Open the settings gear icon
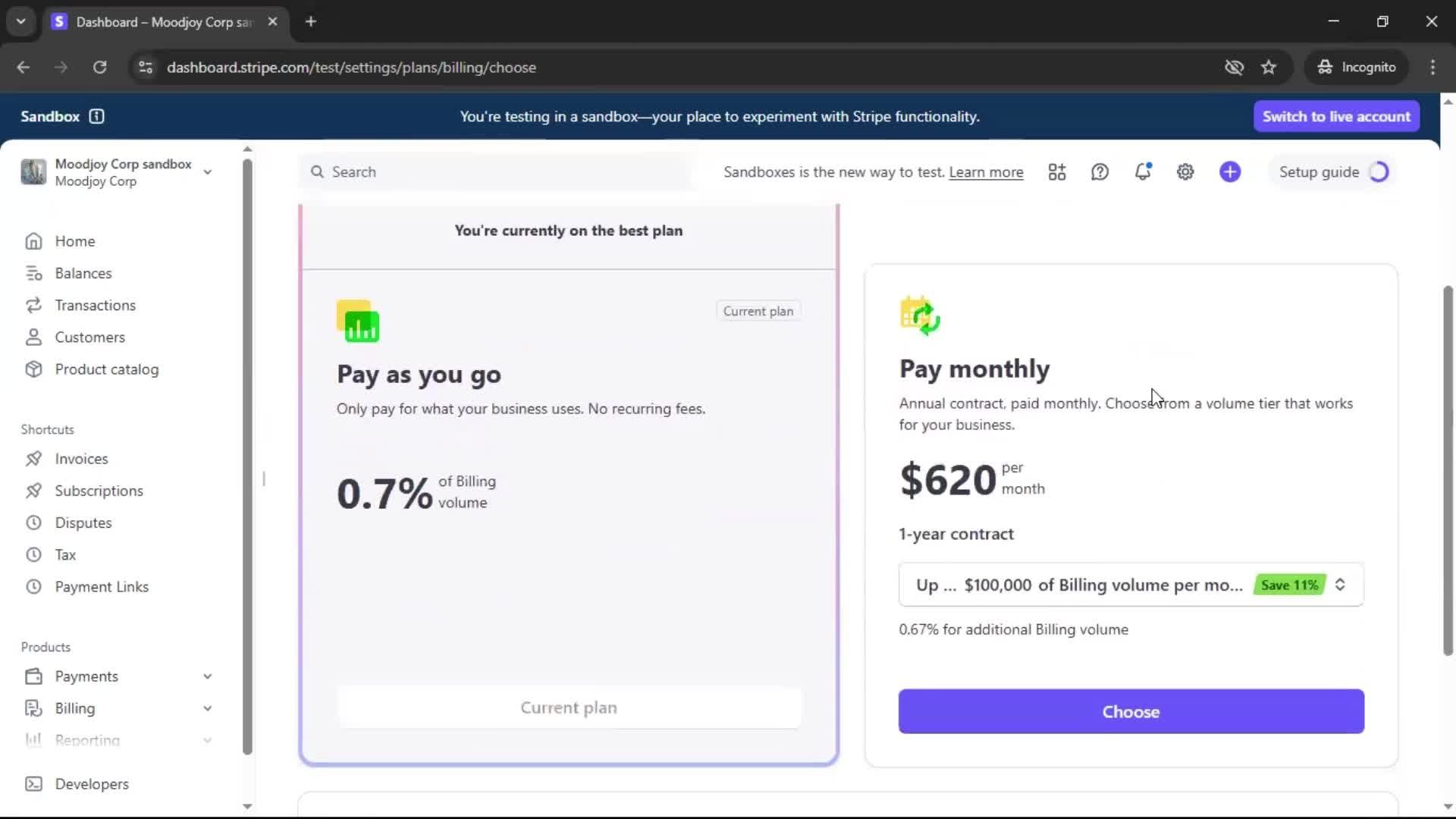 point(1185,172)
